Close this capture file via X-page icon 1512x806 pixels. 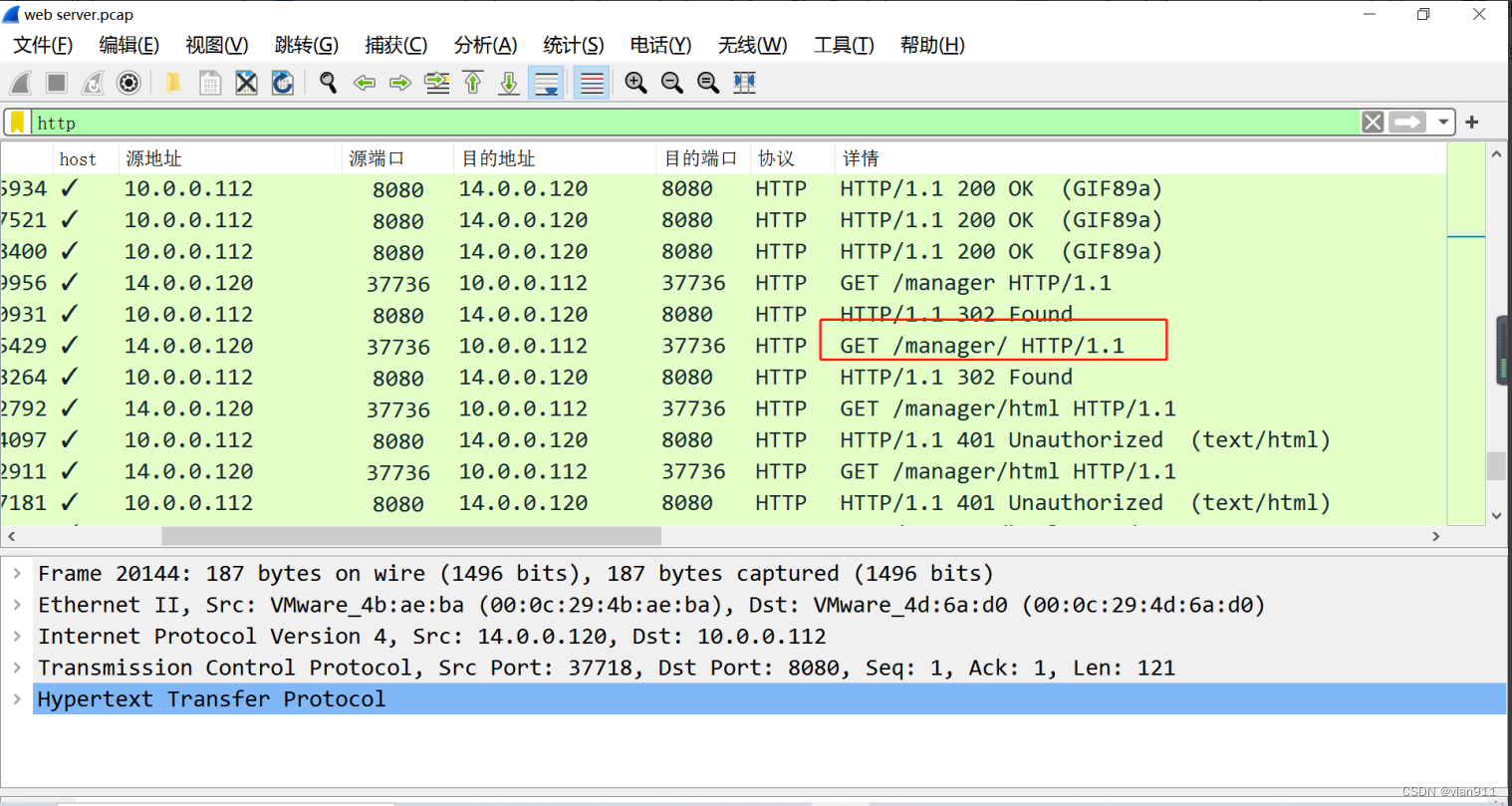[x=246, y=83]
